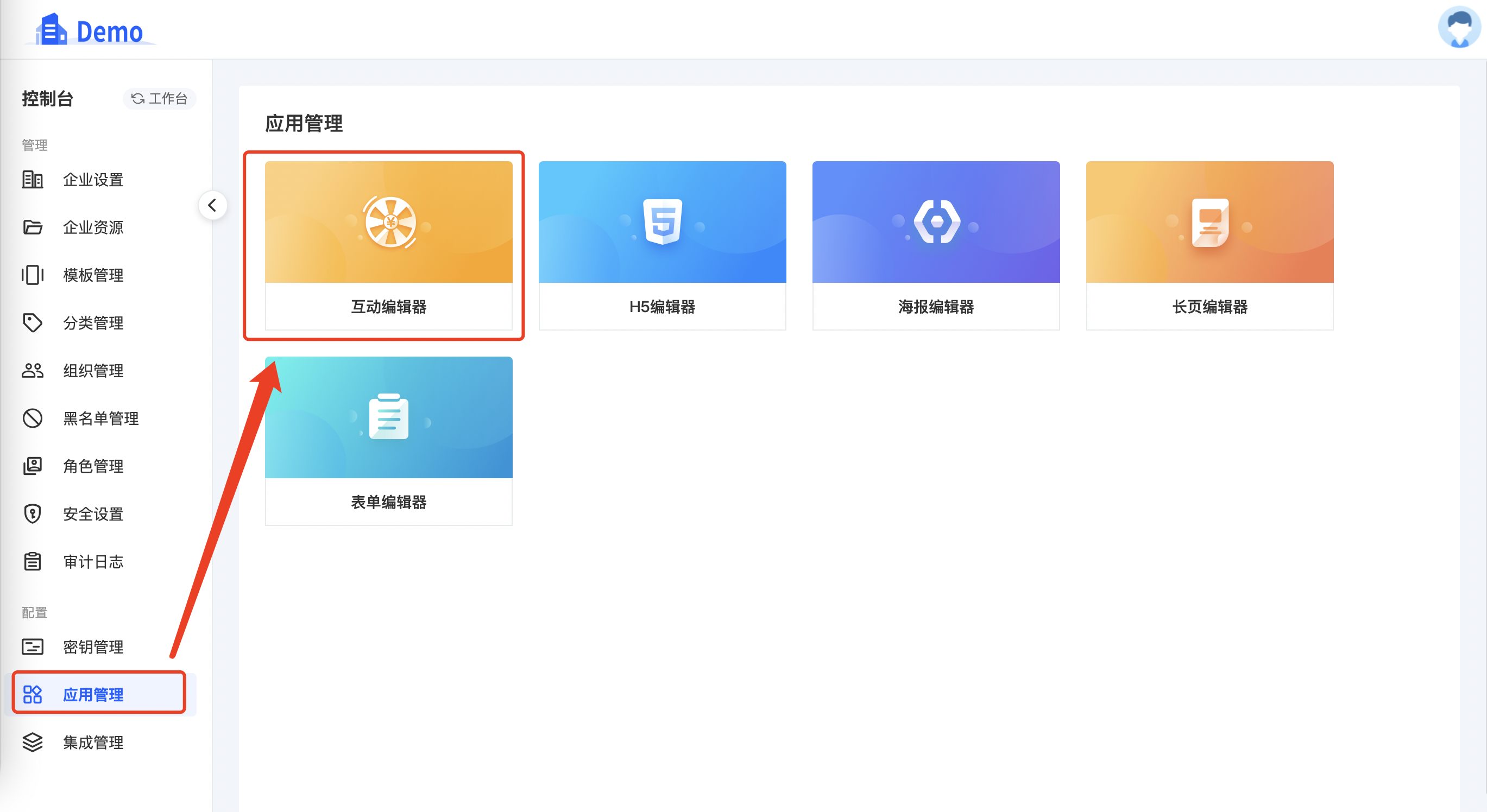The height and width of the screenshot is (812, 1487).
Task: Open 集成管理 menu item
Action: click(100, 742)
